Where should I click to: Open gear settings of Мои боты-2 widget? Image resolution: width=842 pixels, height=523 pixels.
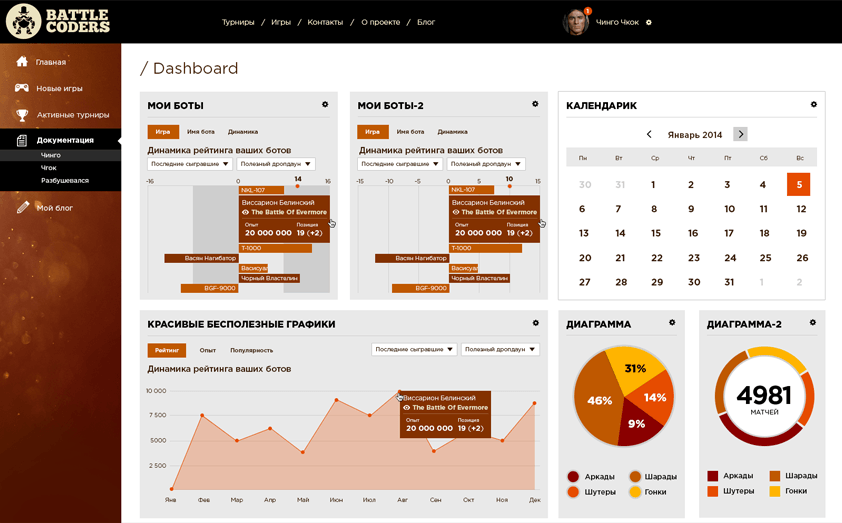(x=535, y=104)
